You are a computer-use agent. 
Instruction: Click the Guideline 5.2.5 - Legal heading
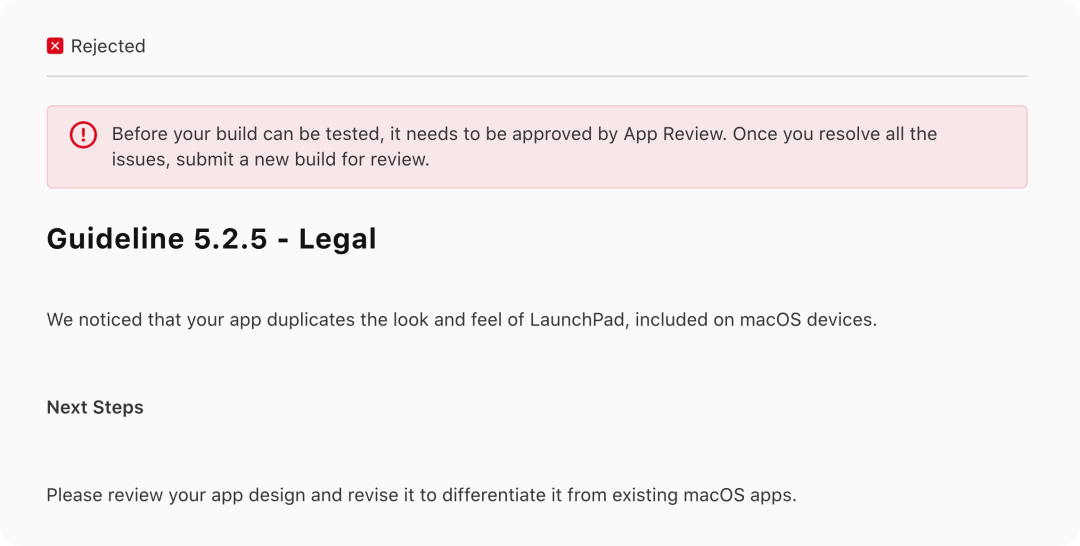pyautogui.click(x=211, y=239)
